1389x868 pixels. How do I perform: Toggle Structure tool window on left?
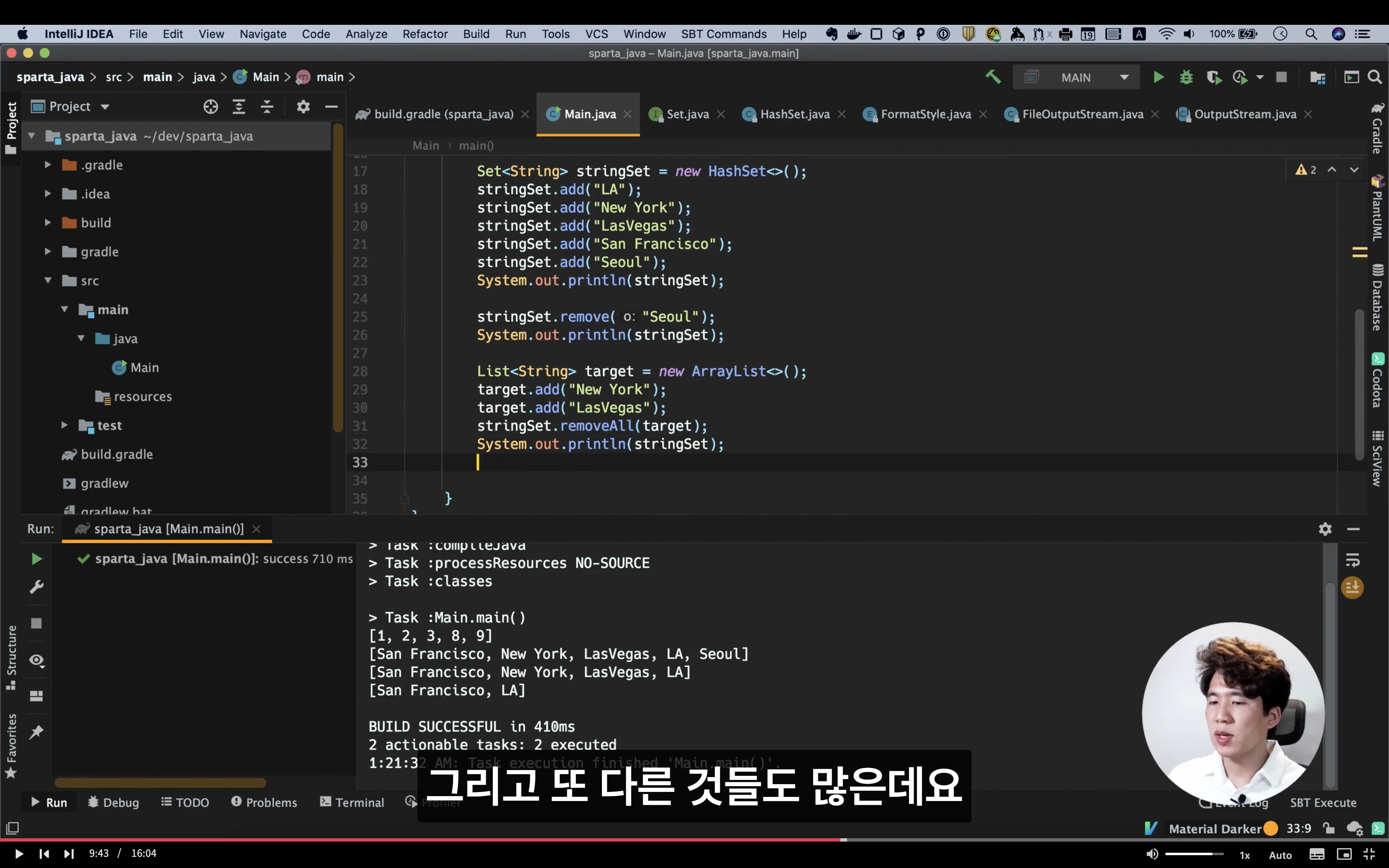click(11, 658)
